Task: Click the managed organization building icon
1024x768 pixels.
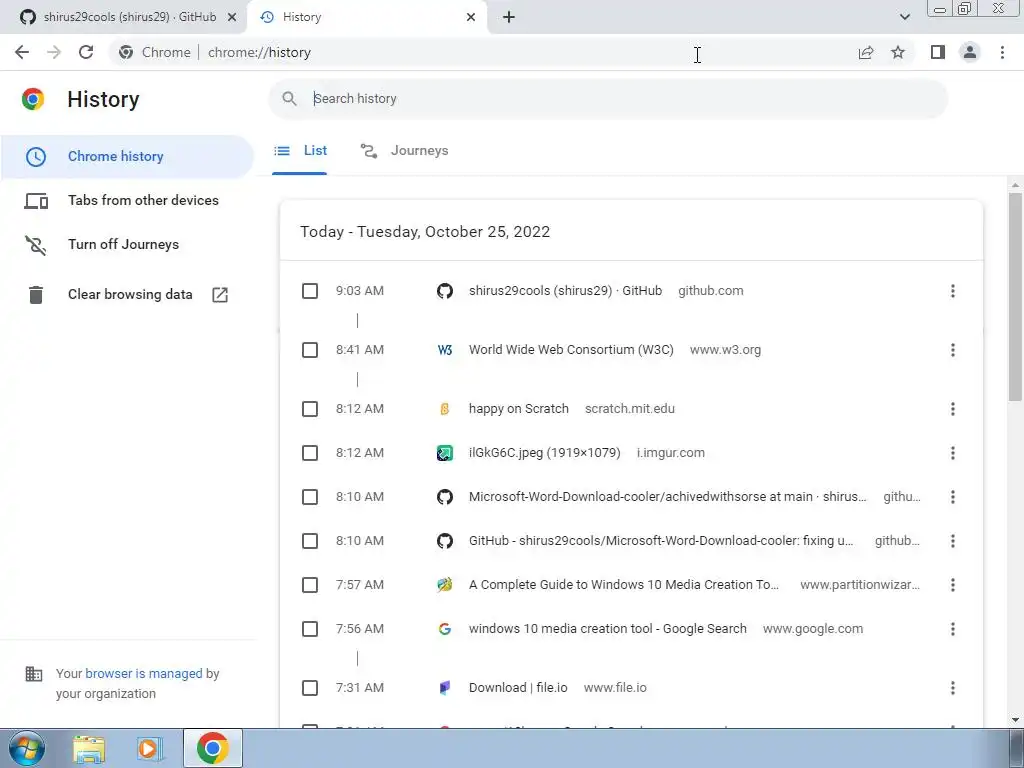Action: (x=33, y=674)
